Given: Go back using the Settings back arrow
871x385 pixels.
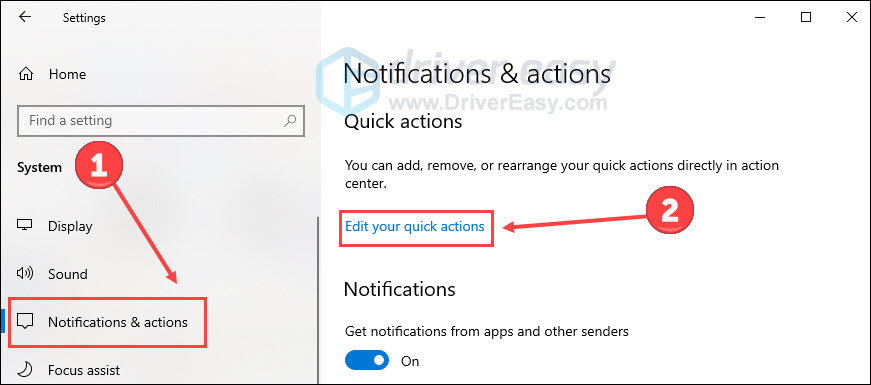Looking at the screenshot, I should tap(25, 17).
